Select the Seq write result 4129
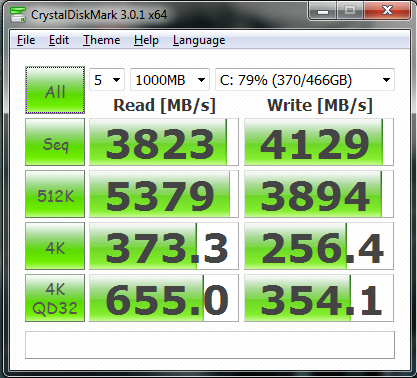417x378 pixels. (x=319, y=142)
